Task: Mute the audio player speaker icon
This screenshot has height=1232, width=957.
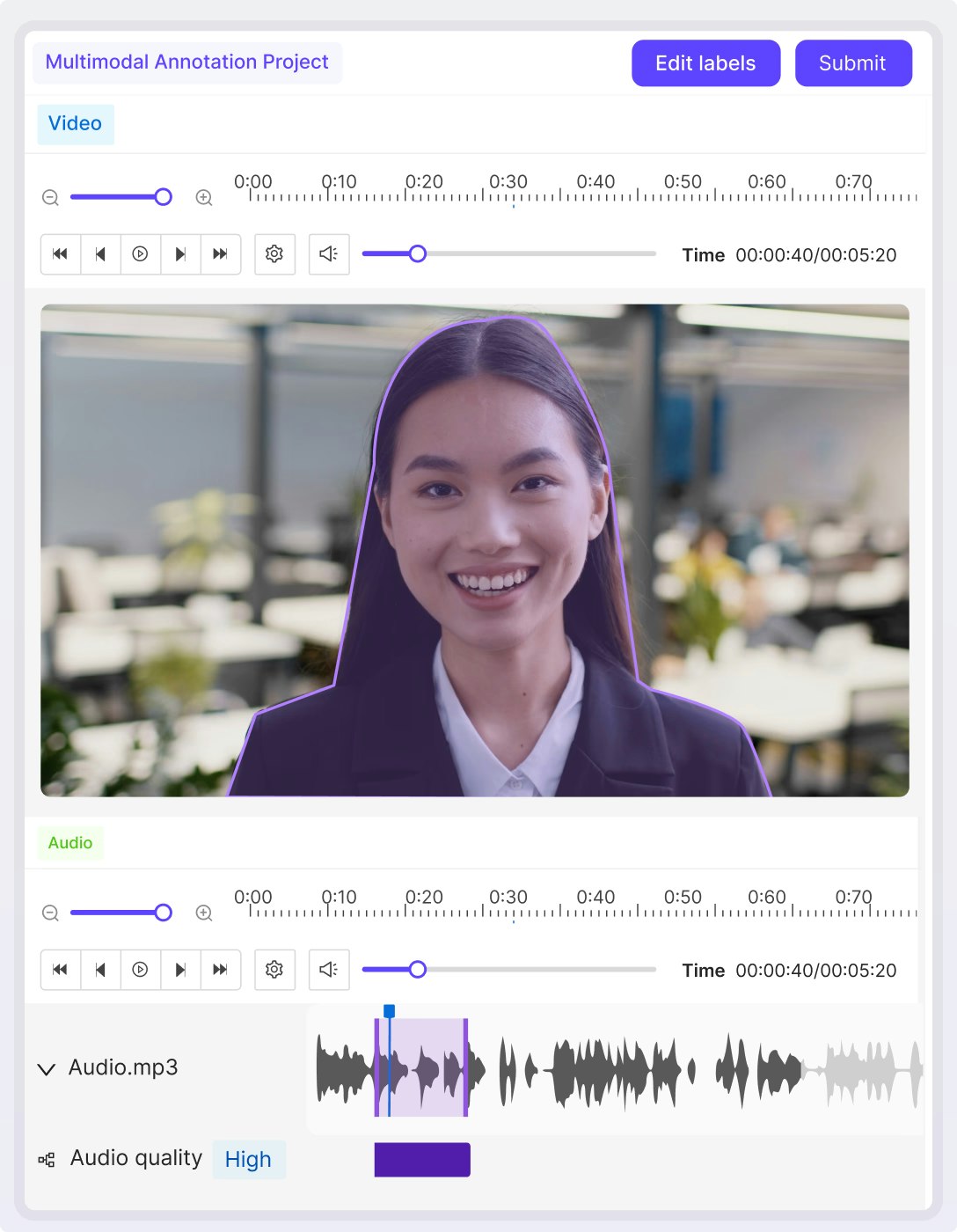Action: [329, 970]
